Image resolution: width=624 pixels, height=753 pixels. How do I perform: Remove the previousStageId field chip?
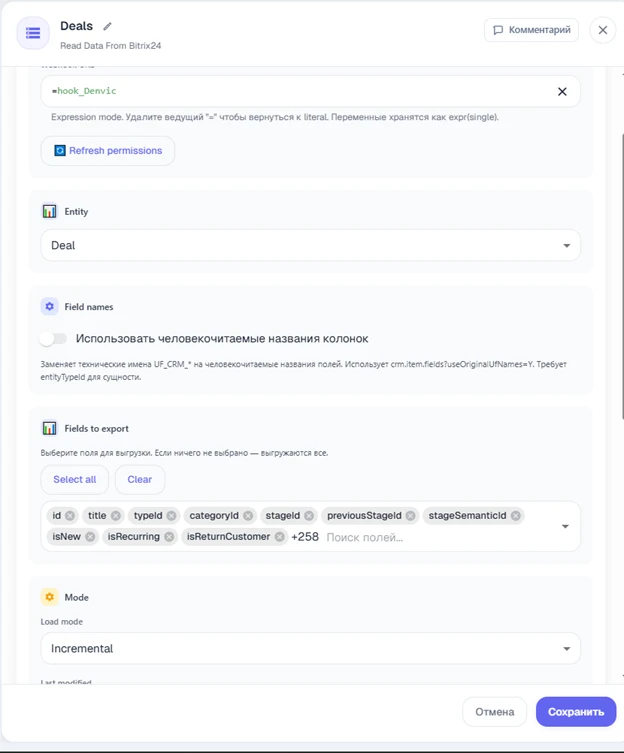(410, 516)
